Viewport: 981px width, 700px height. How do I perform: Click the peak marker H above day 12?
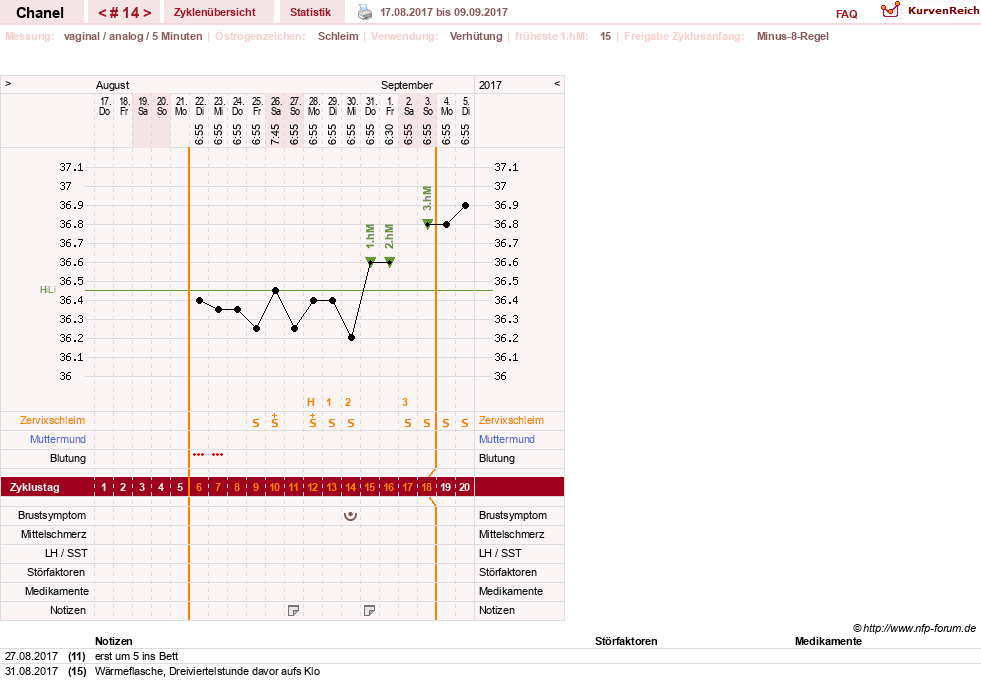pyautogui.click(x=311, y=402)
